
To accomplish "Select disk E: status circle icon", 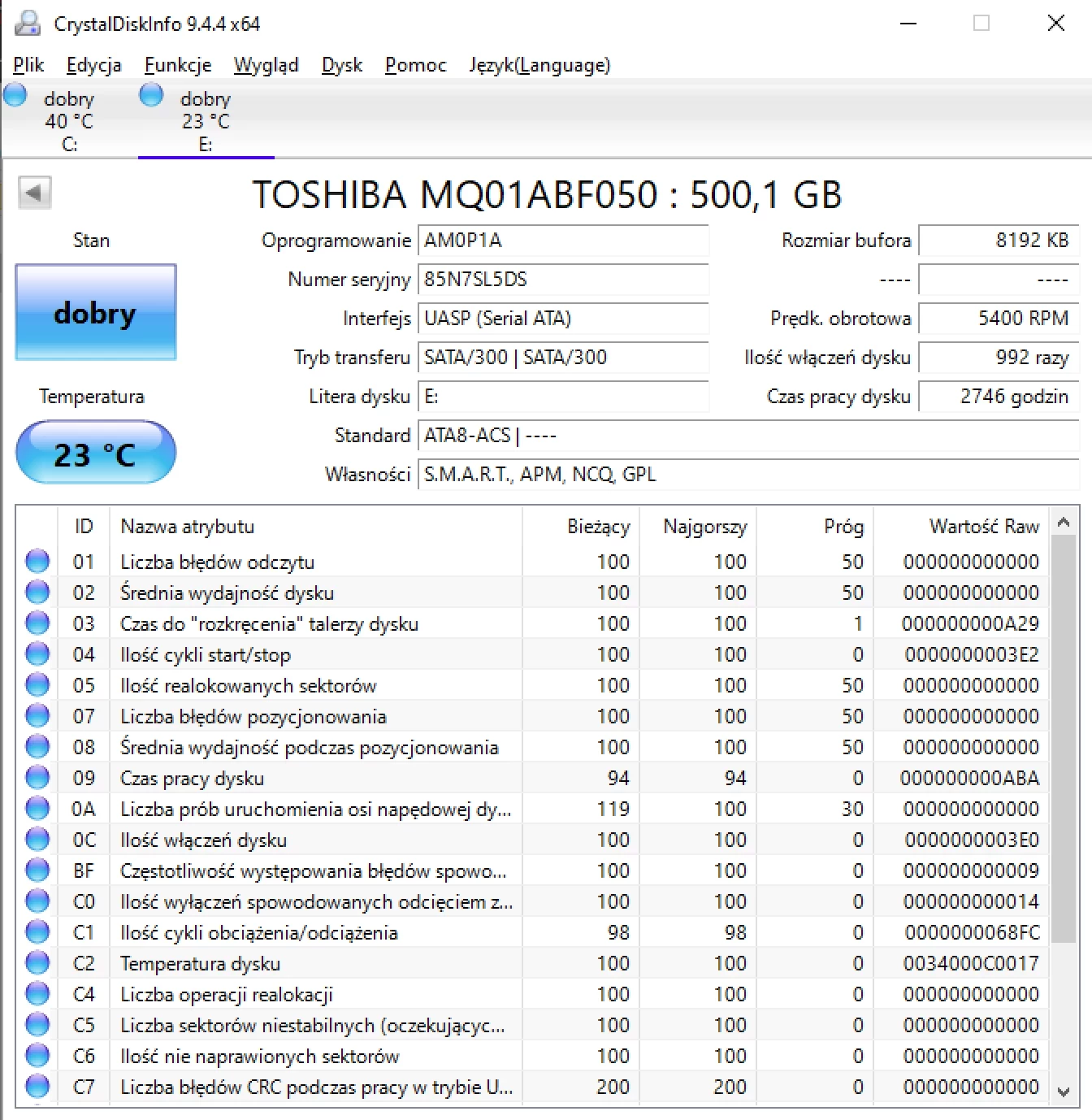I will [x=151, y=95].
